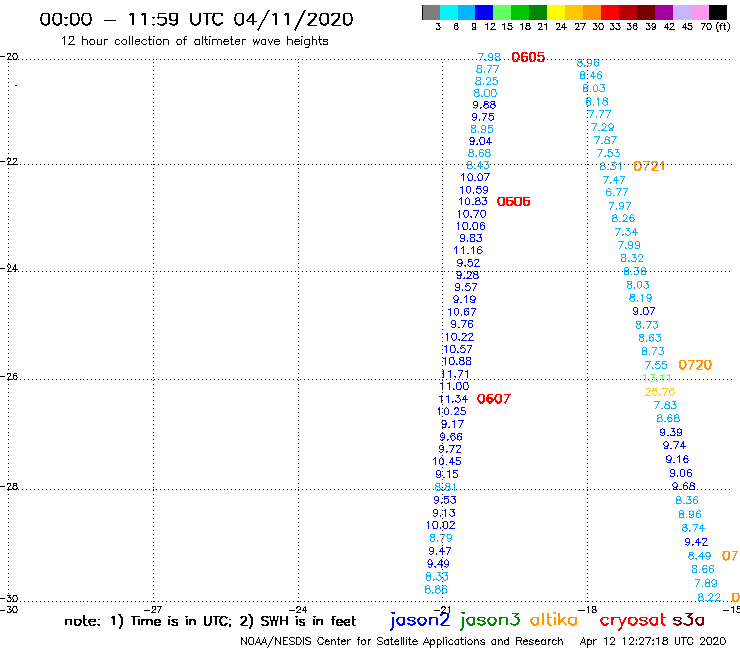The image size is (740, 650).
Task: Select the orange 0720 time marker
Action: tap(695, 365)
